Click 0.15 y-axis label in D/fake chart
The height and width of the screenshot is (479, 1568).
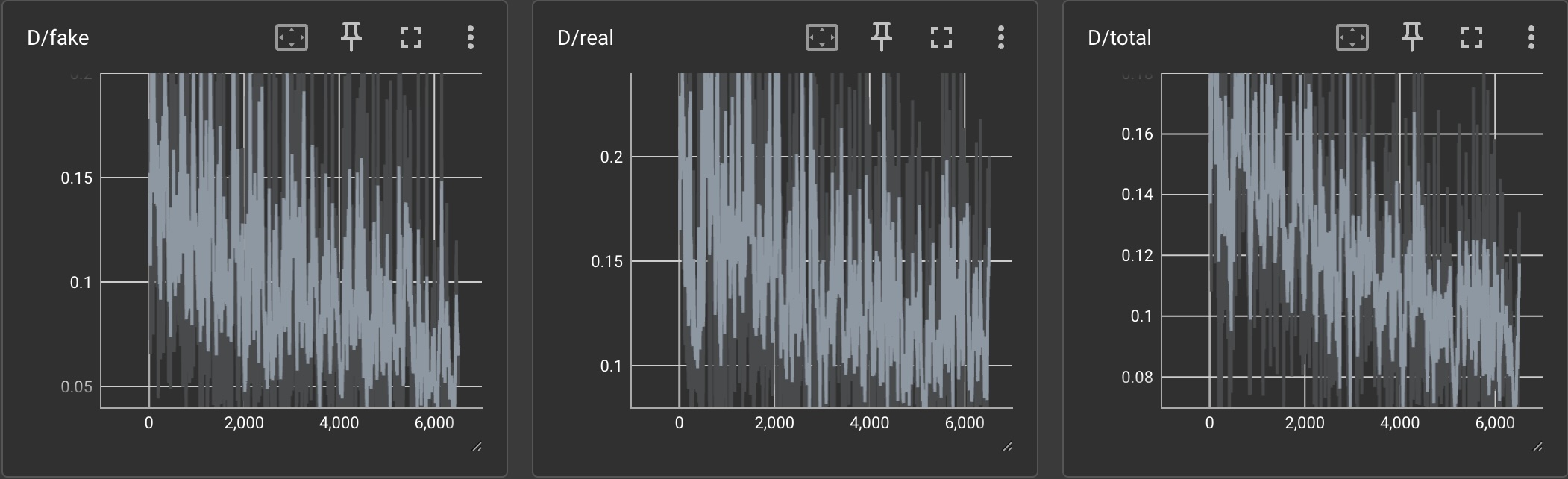pyautogui.click(x=77, y=178)
